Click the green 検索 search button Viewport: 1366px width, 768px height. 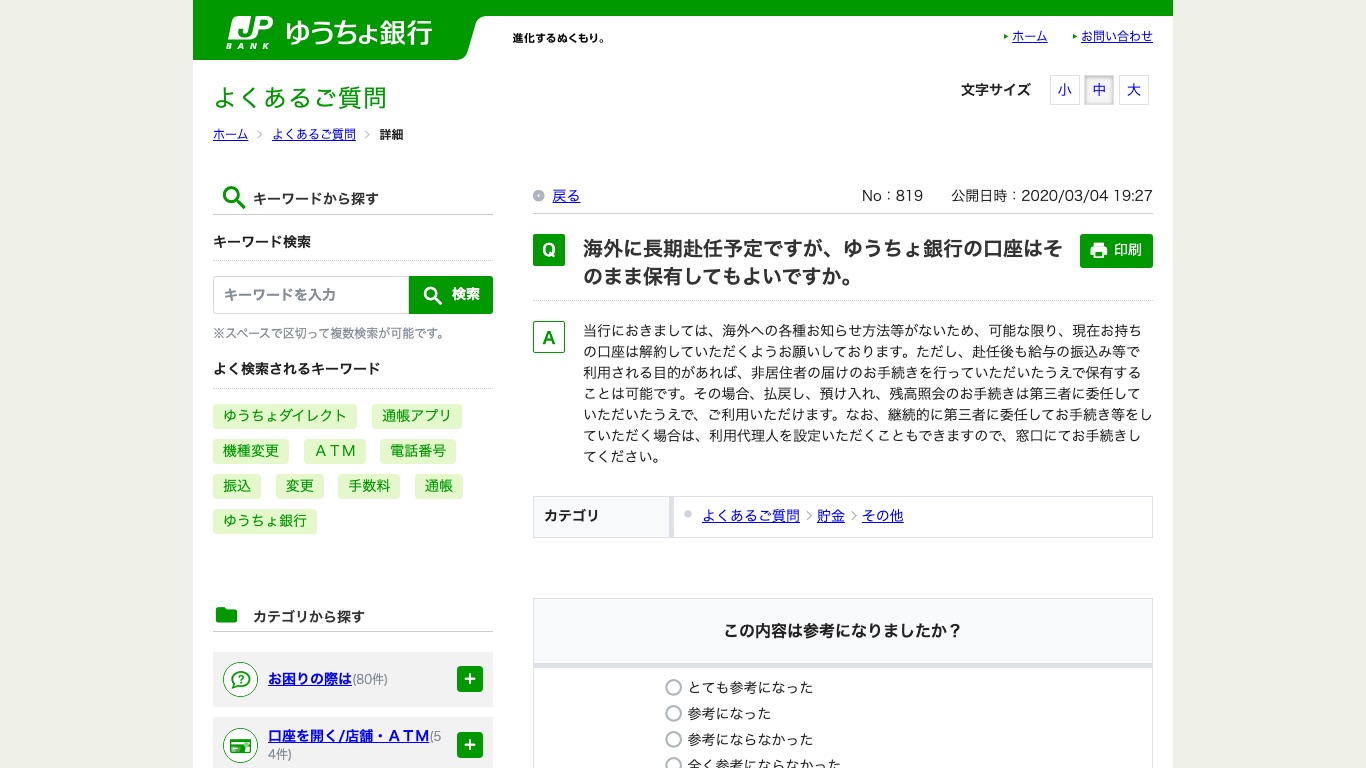pyautogui.click(x=451, y=295)
